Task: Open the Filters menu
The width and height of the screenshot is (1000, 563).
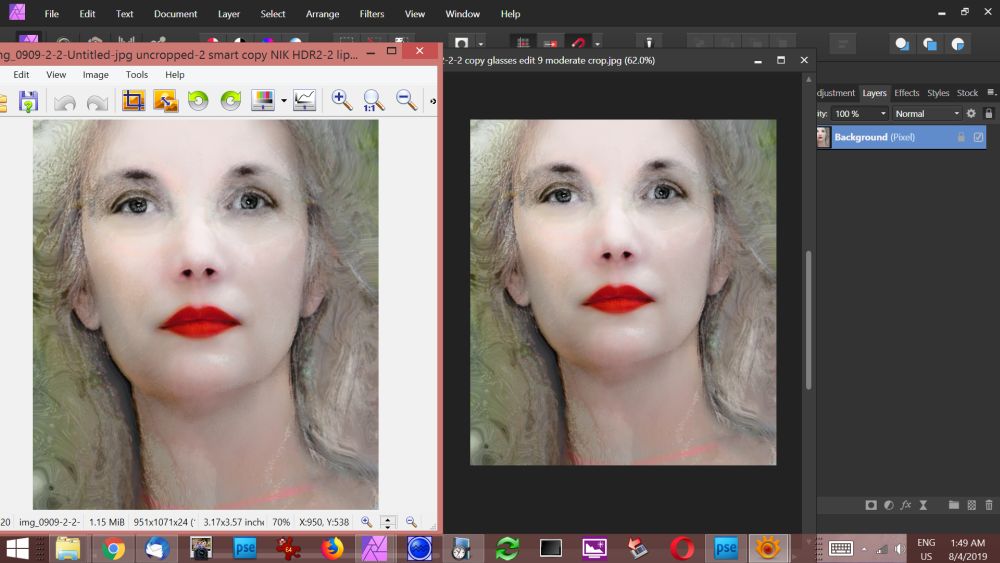Action: click(x=371, y=14)
